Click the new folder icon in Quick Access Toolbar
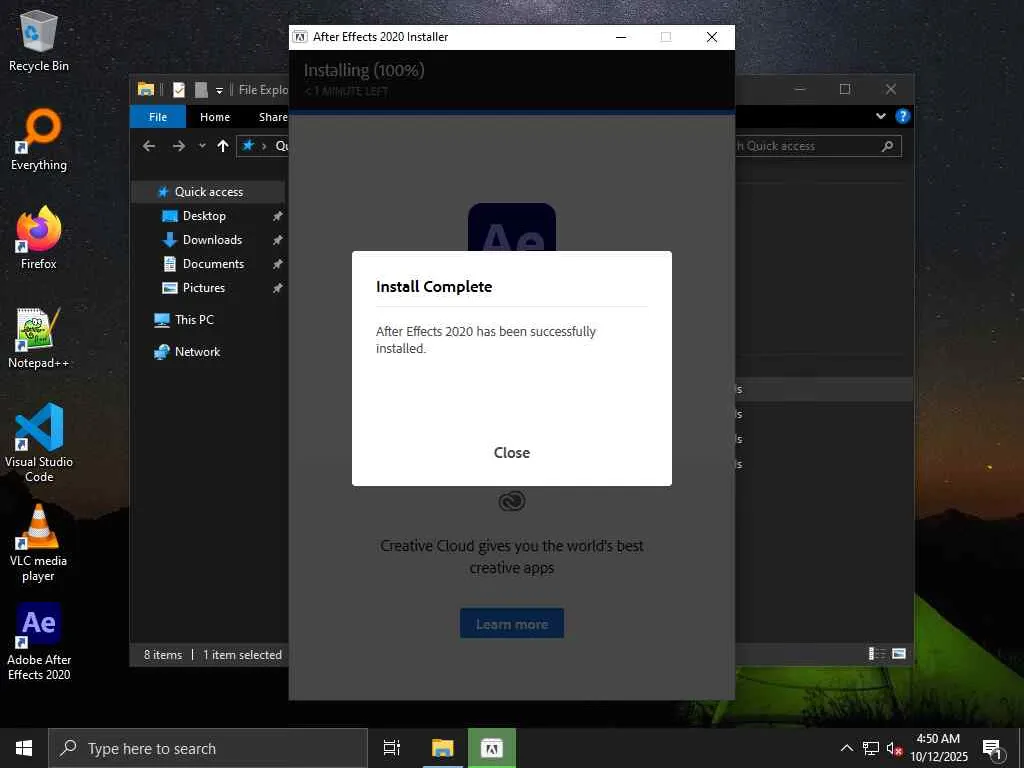1024x768 pixels. pos(201,89)
